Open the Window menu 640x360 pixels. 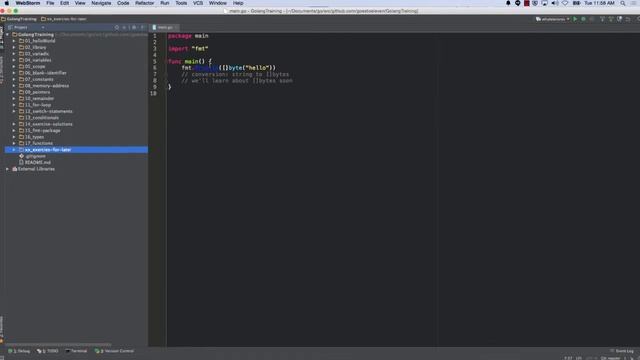tap(218, 3)
